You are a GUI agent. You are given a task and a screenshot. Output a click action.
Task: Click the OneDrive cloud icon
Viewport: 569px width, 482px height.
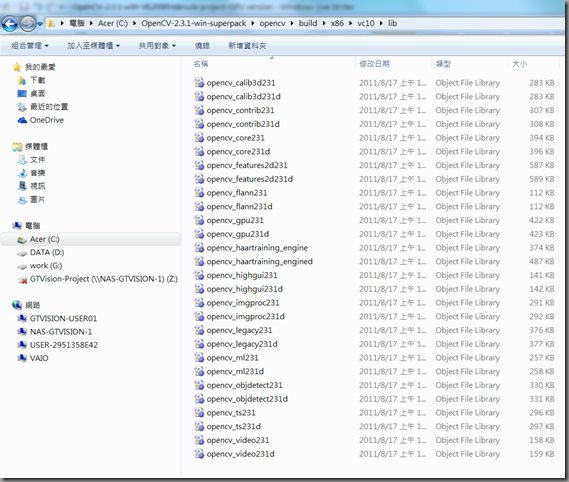click(22, 120)
